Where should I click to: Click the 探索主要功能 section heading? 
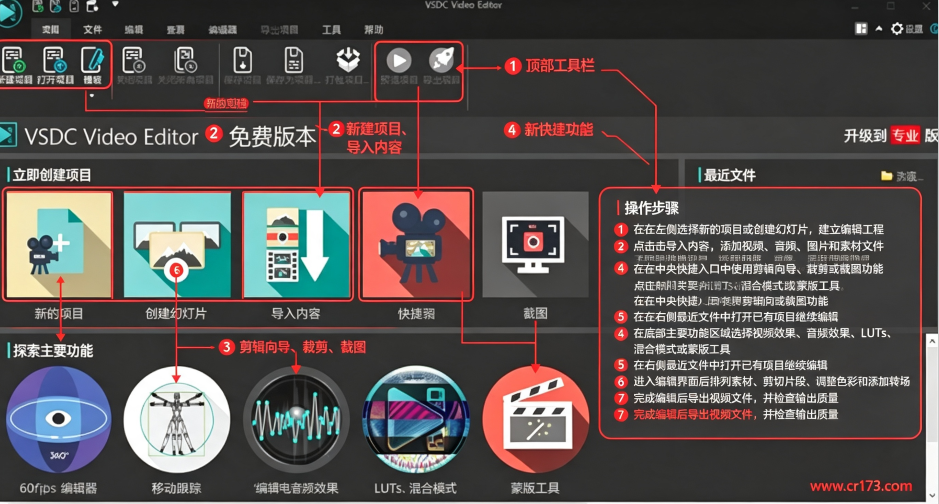point(53,351)
